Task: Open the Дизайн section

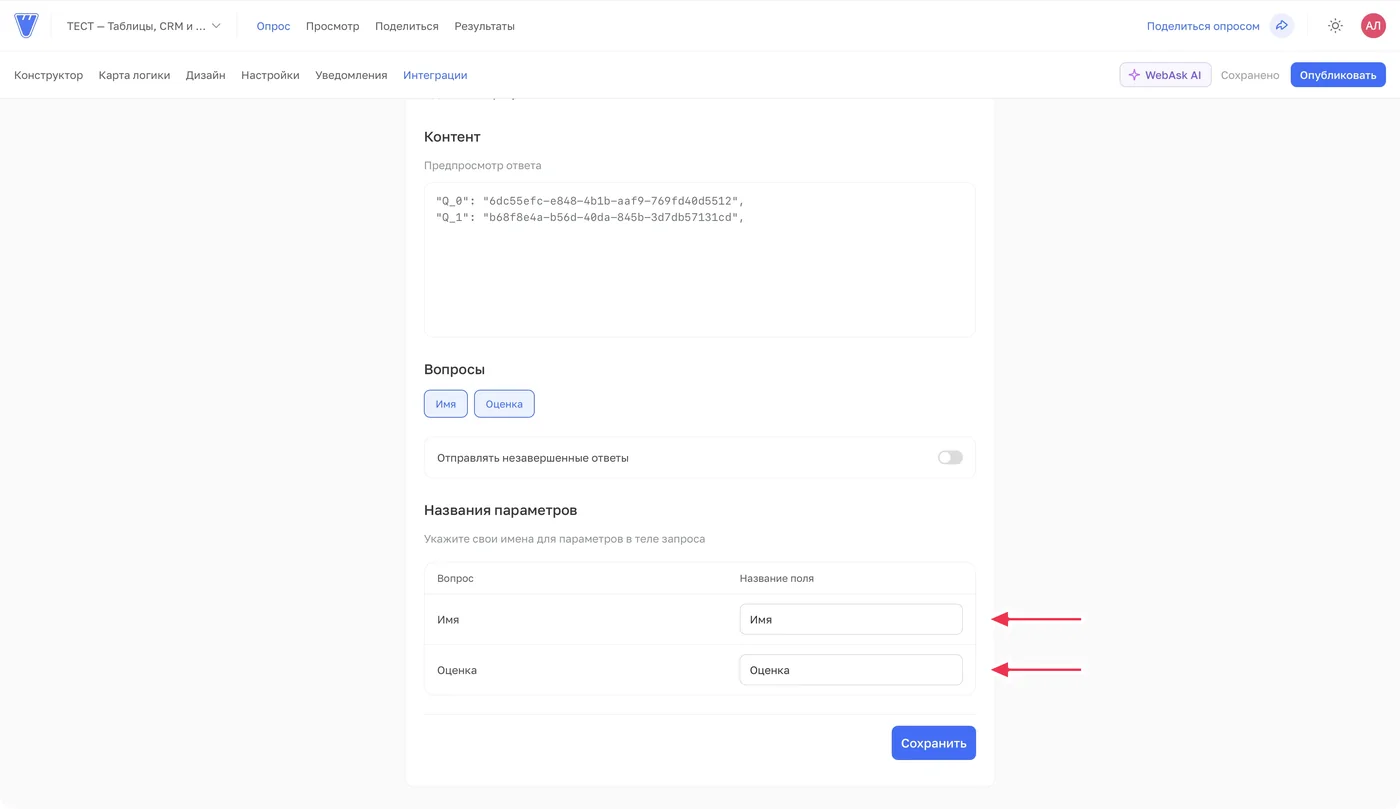Action: [x=205, y=75]
